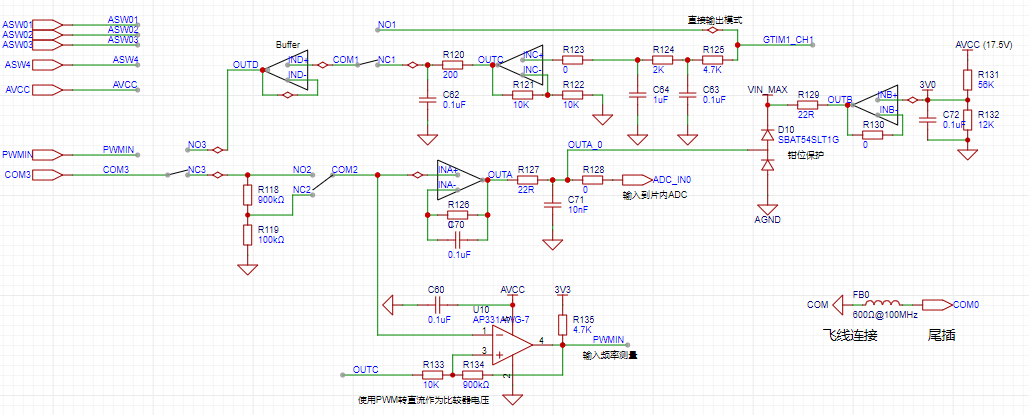
Task: Select the C62 0.1uF capacitor symbol
Action: click(428, 100)
